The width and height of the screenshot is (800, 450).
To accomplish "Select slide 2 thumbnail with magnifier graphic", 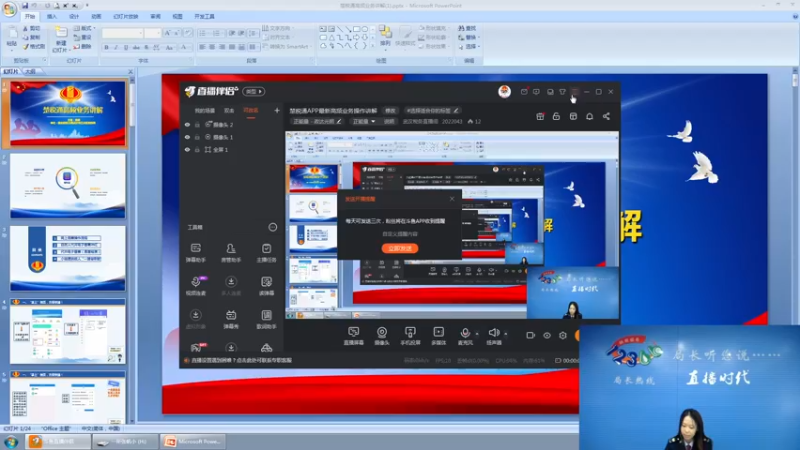I will 67,186.
